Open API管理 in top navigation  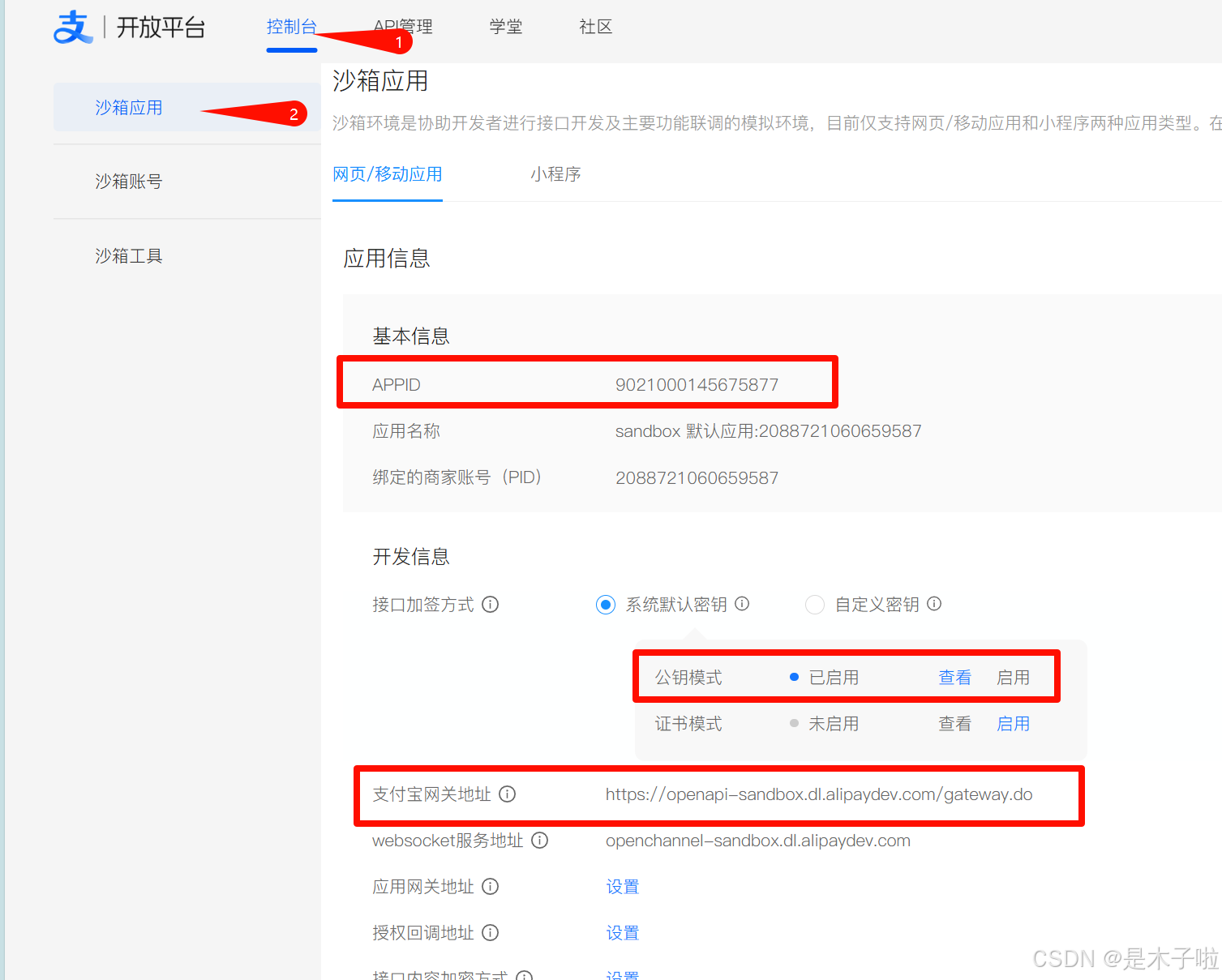(x=403, y=27)
